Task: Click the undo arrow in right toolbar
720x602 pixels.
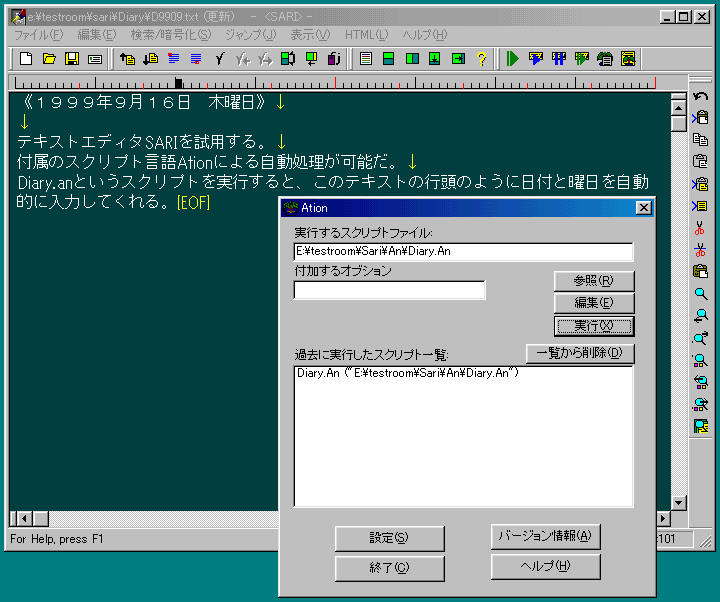Action: pyautogui.click(x=702, y=98)
